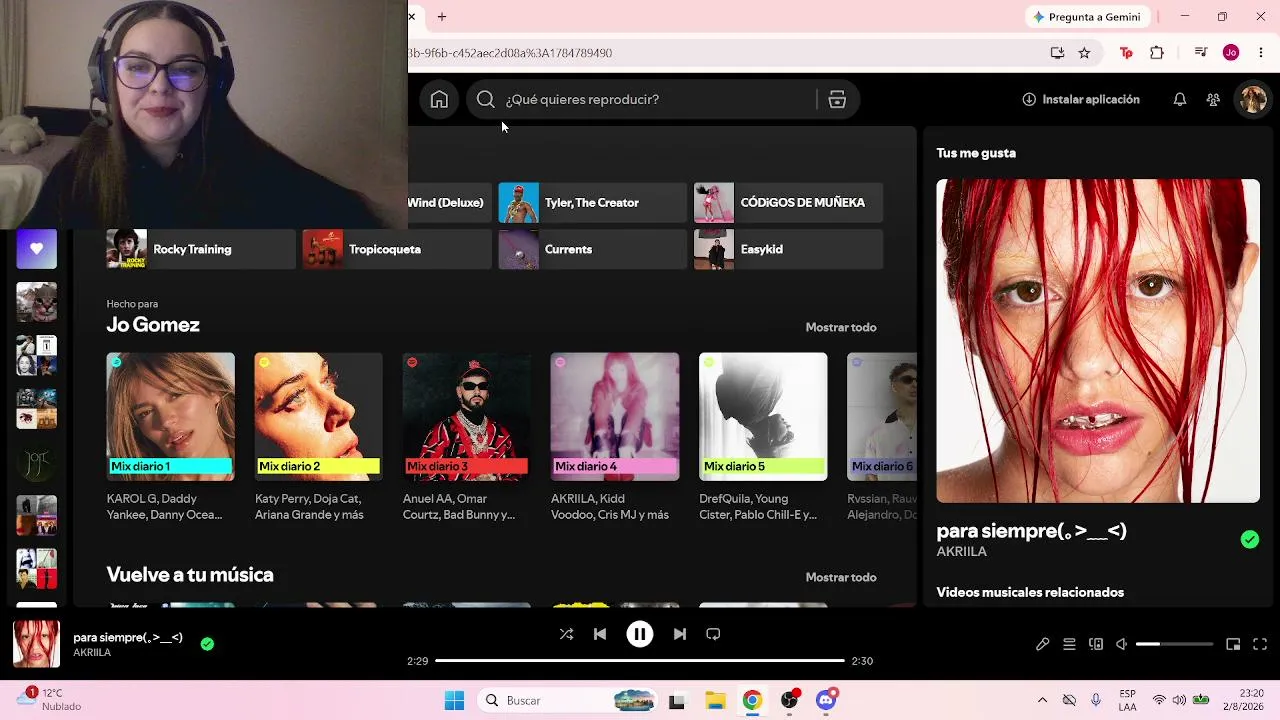Open Chrome media controls icon
The width and height of the screenshot is (1280, 720).
(1201, 53)
